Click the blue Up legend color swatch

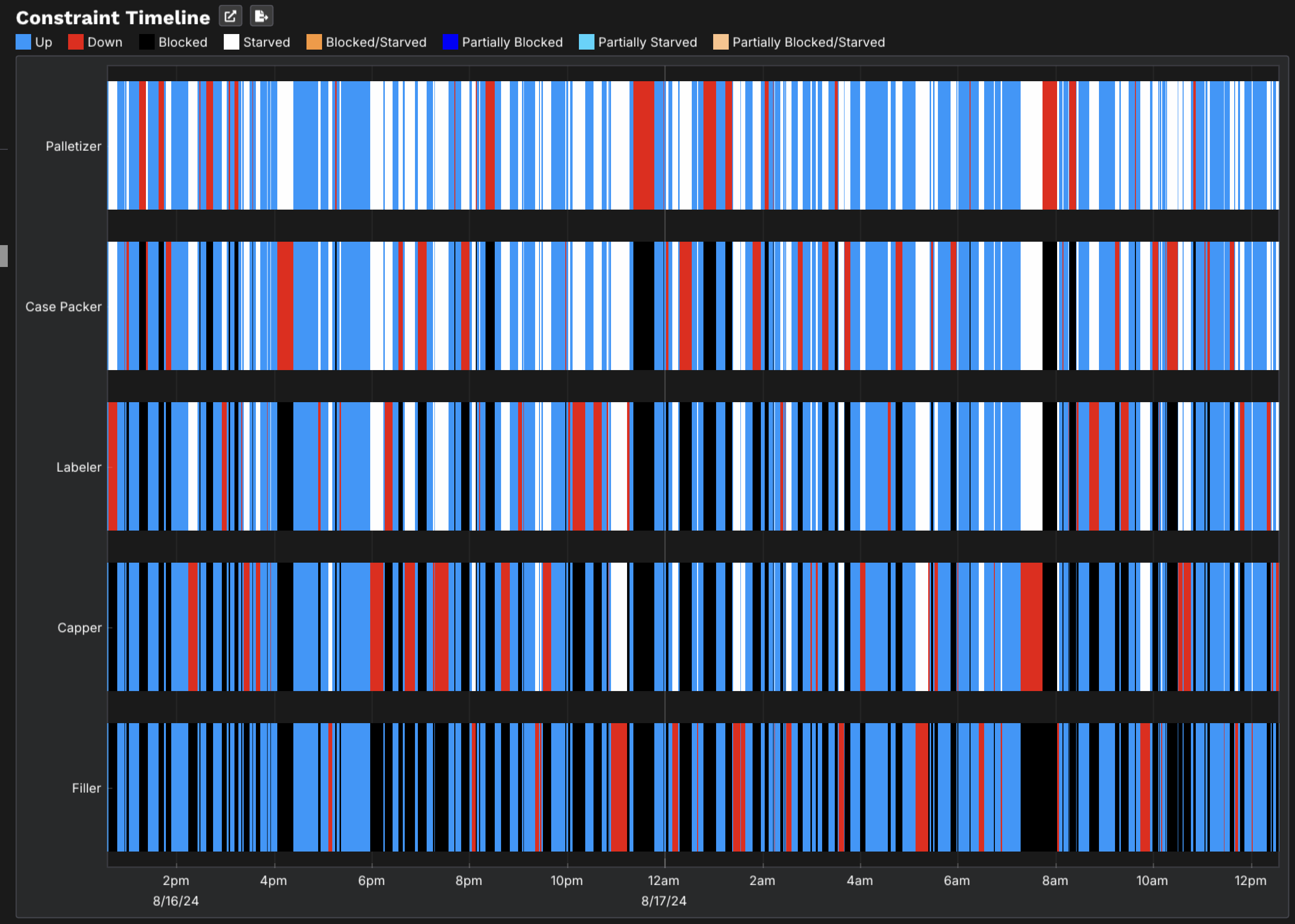23,41
